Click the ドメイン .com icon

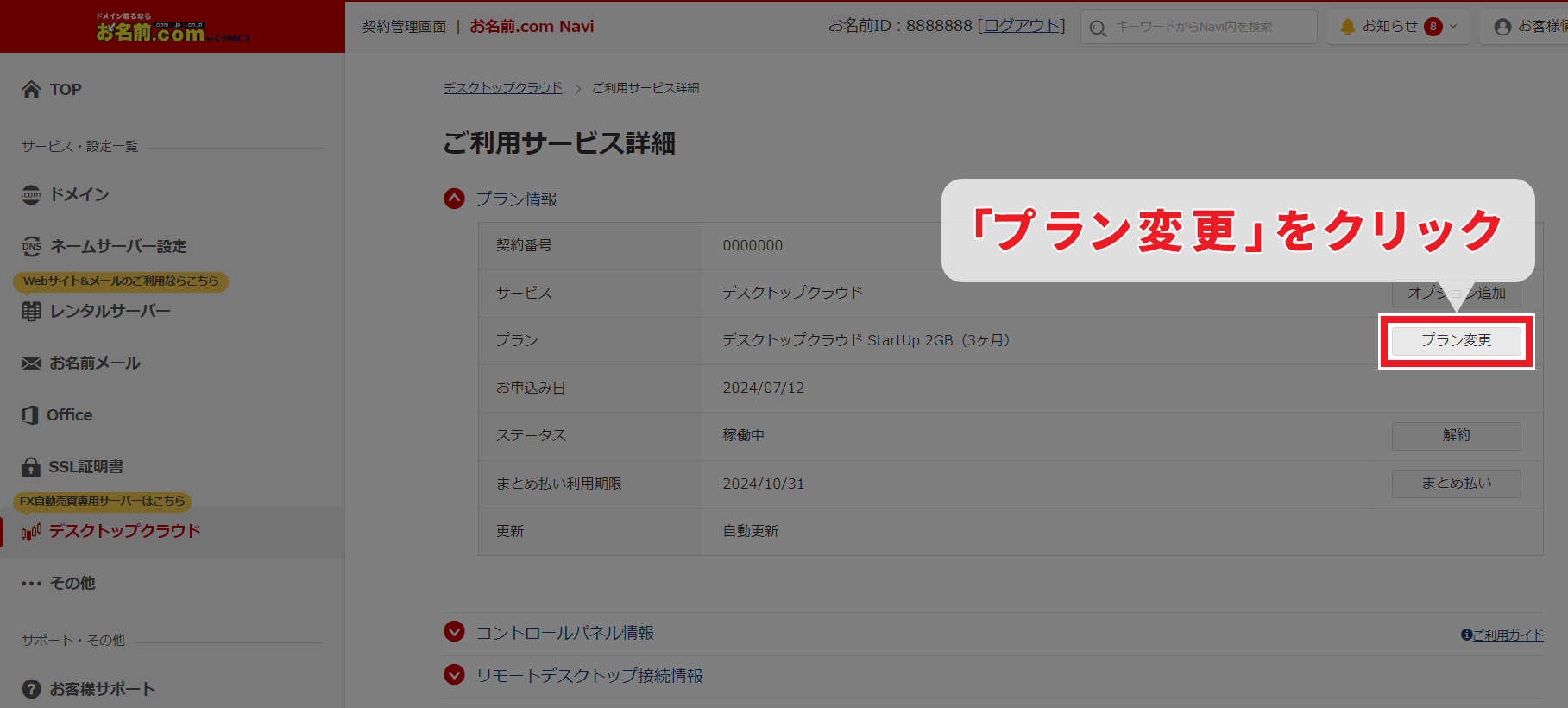point(31,194)
